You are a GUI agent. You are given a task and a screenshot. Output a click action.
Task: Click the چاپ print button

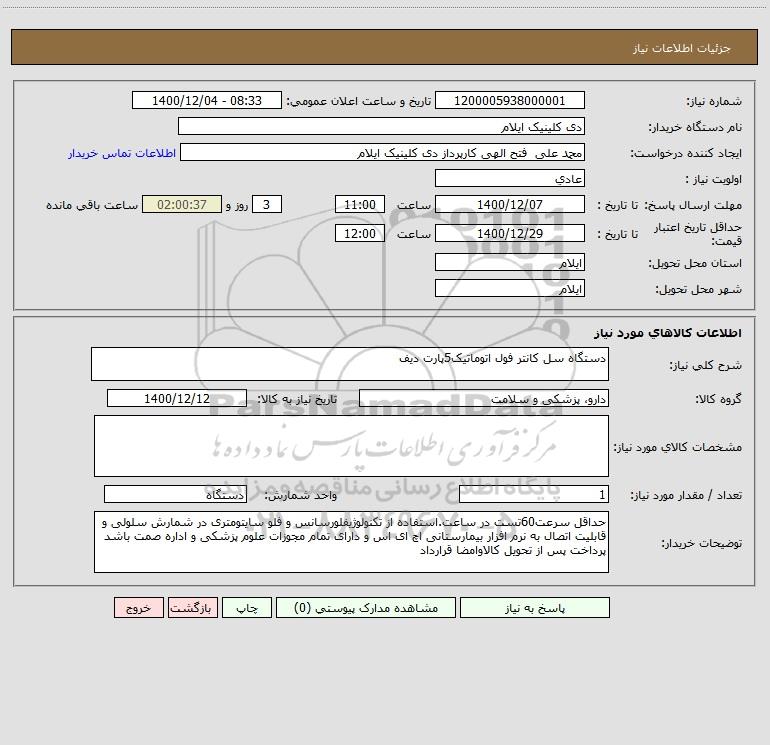(247, 607)
